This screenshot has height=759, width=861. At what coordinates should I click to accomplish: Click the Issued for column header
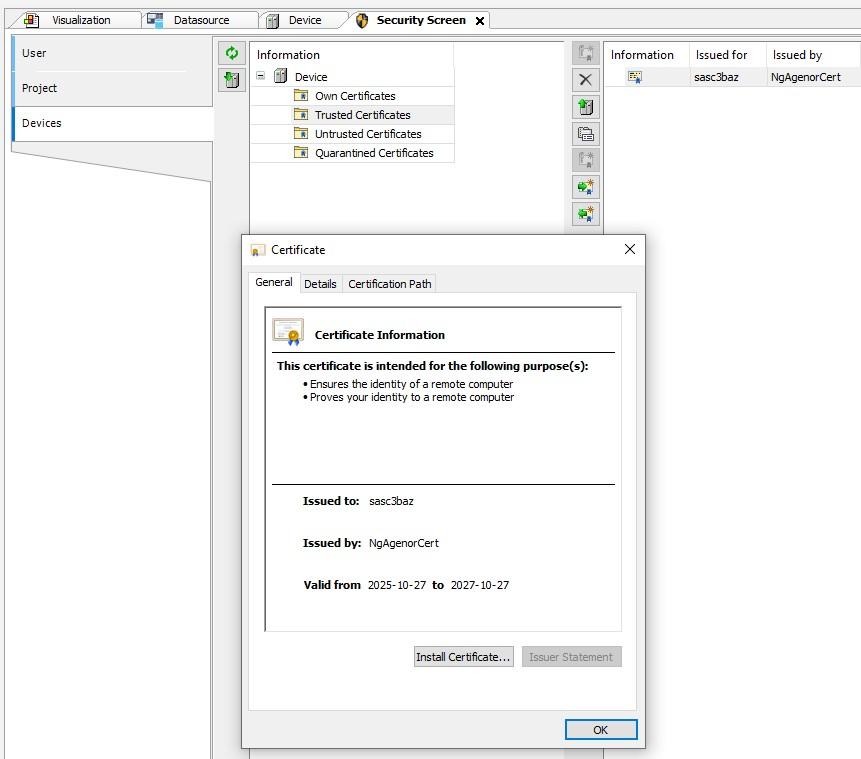click(721, 55)
